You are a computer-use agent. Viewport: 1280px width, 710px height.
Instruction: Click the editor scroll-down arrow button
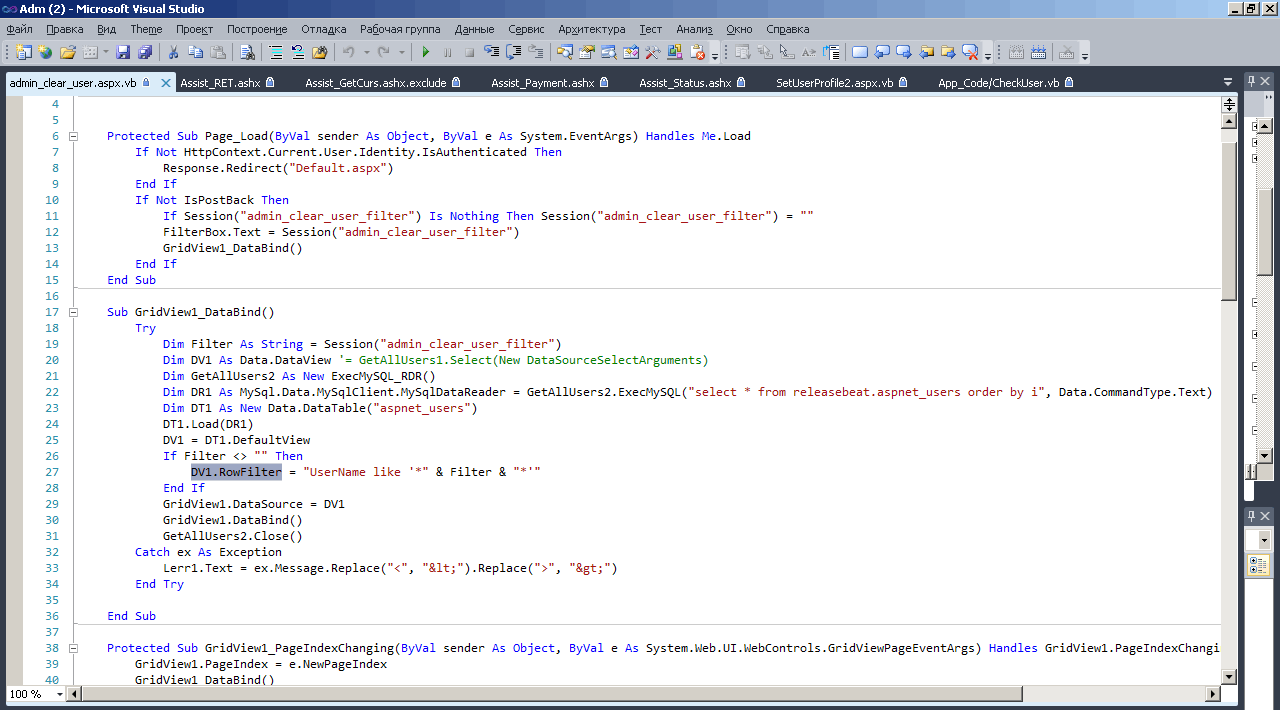tap(1229, 679)
